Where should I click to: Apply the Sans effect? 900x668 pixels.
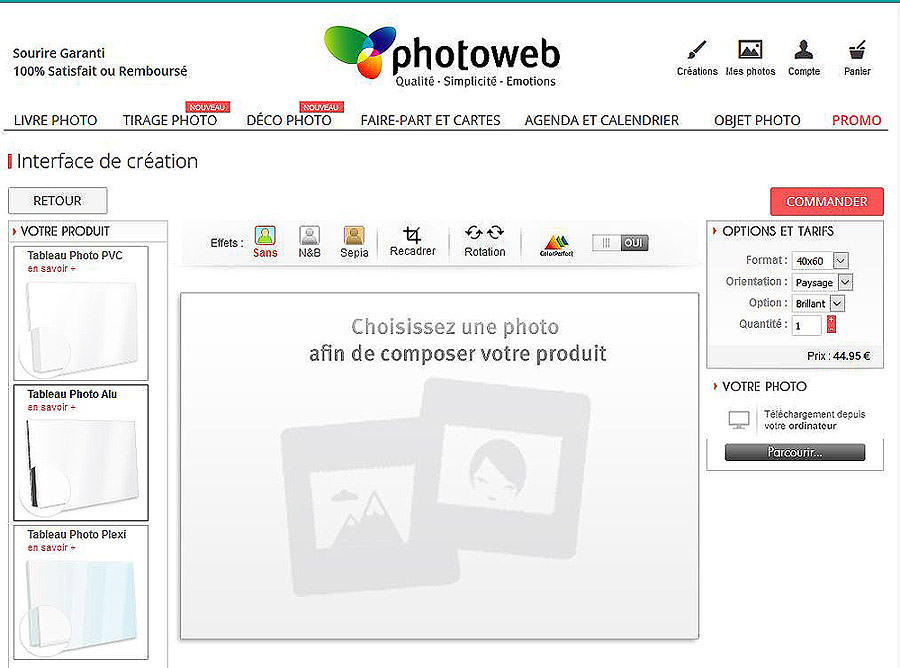click(264, 241)
